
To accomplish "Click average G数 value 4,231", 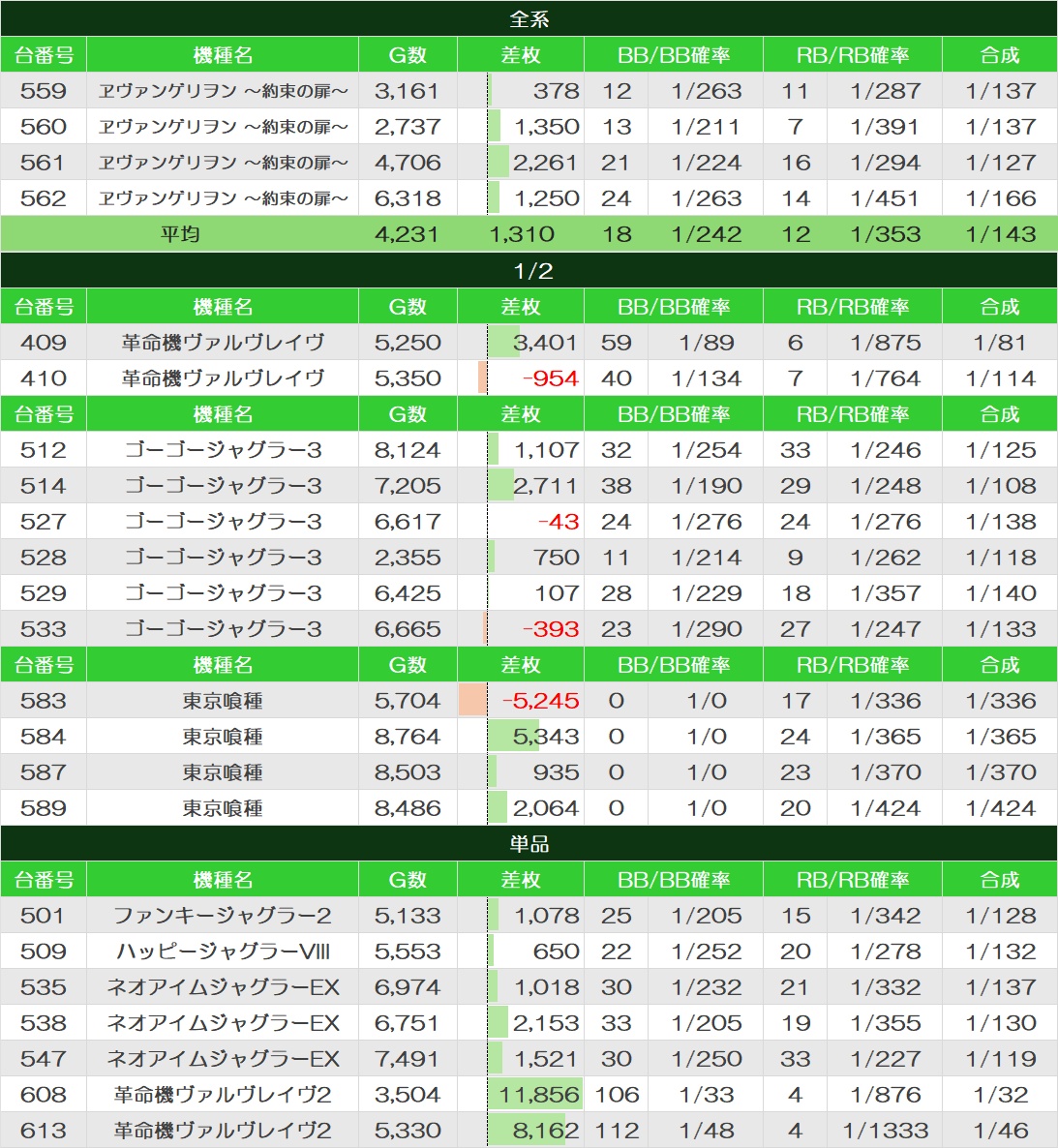I will click(x=408, y=234).
